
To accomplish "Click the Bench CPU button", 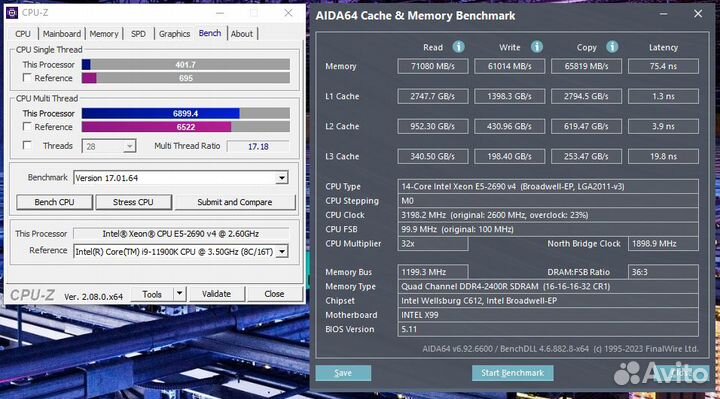I will (x=54, y=202).
